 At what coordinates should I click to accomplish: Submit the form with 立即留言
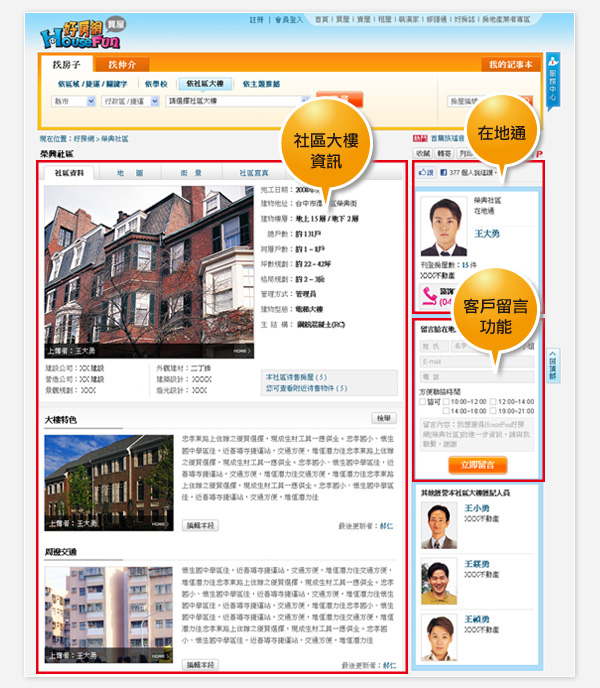(478, 465)
